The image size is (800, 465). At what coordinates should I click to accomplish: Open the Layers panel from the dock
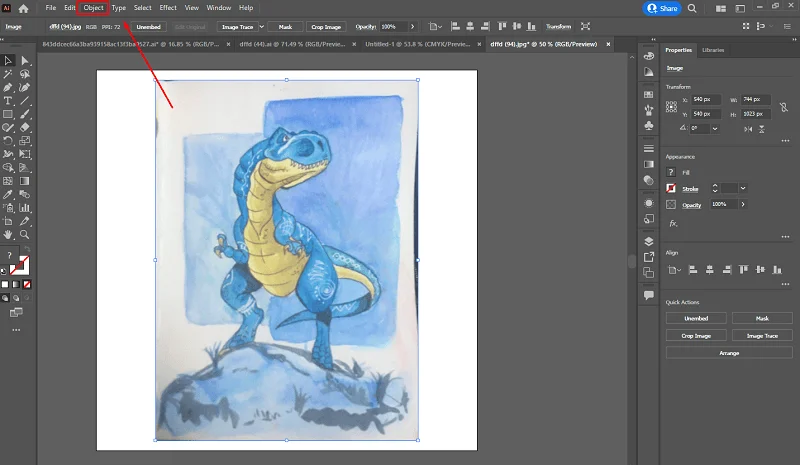[648, 241]
